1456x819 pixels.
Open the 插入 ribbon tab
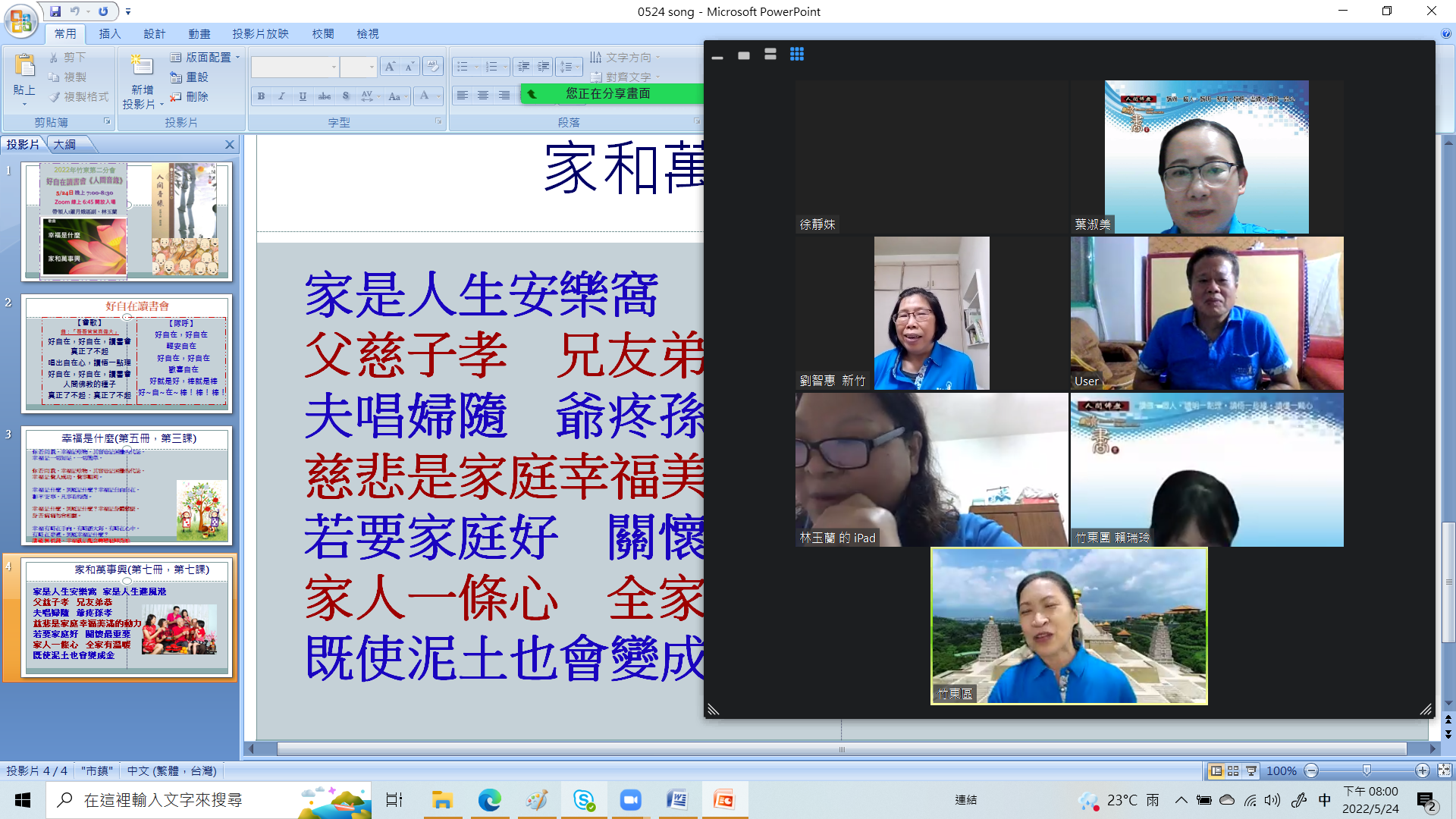(109, 34)
